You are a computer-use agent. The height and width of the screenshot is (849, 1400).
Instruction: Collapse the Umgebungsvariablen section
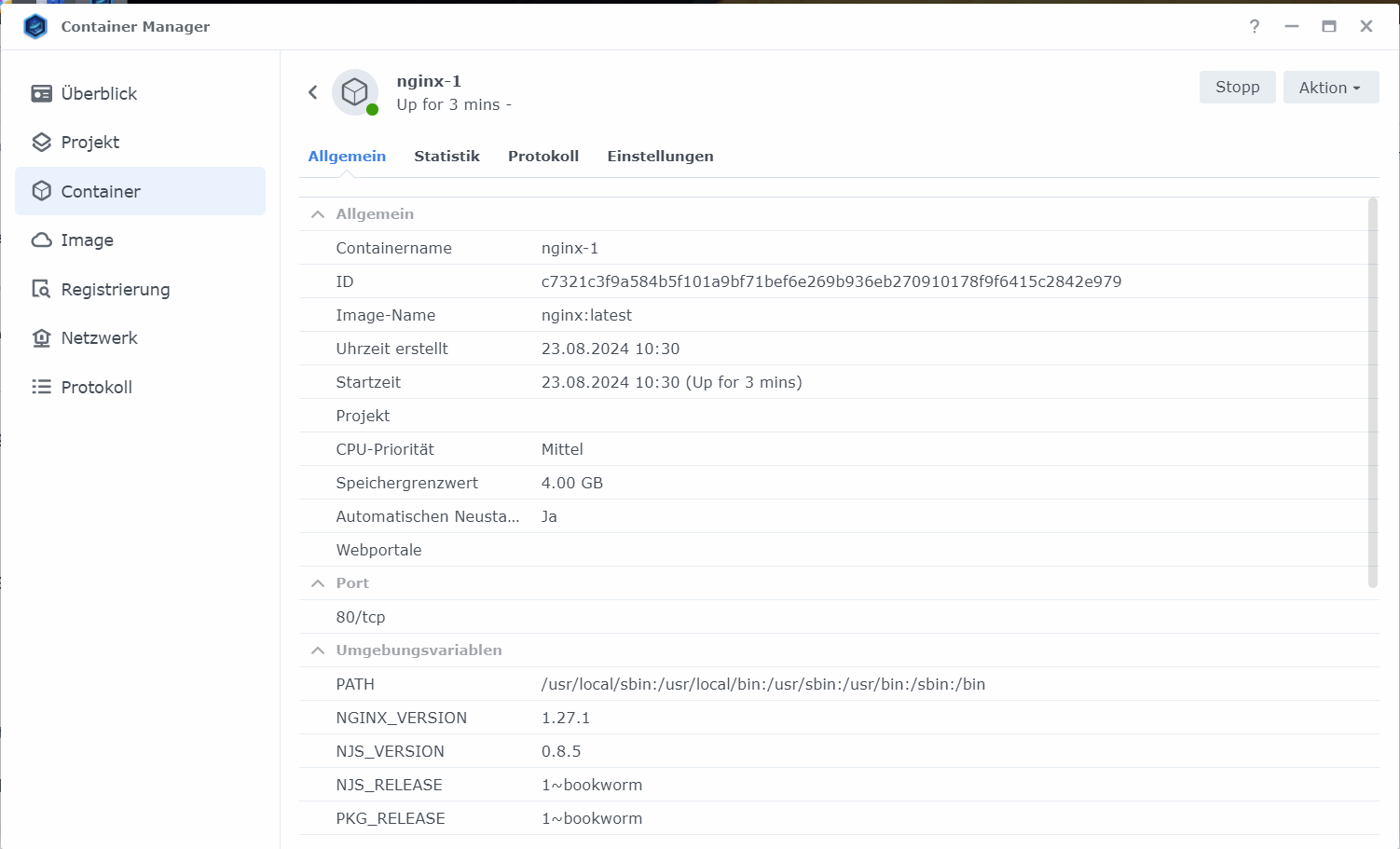pos(317,650)
